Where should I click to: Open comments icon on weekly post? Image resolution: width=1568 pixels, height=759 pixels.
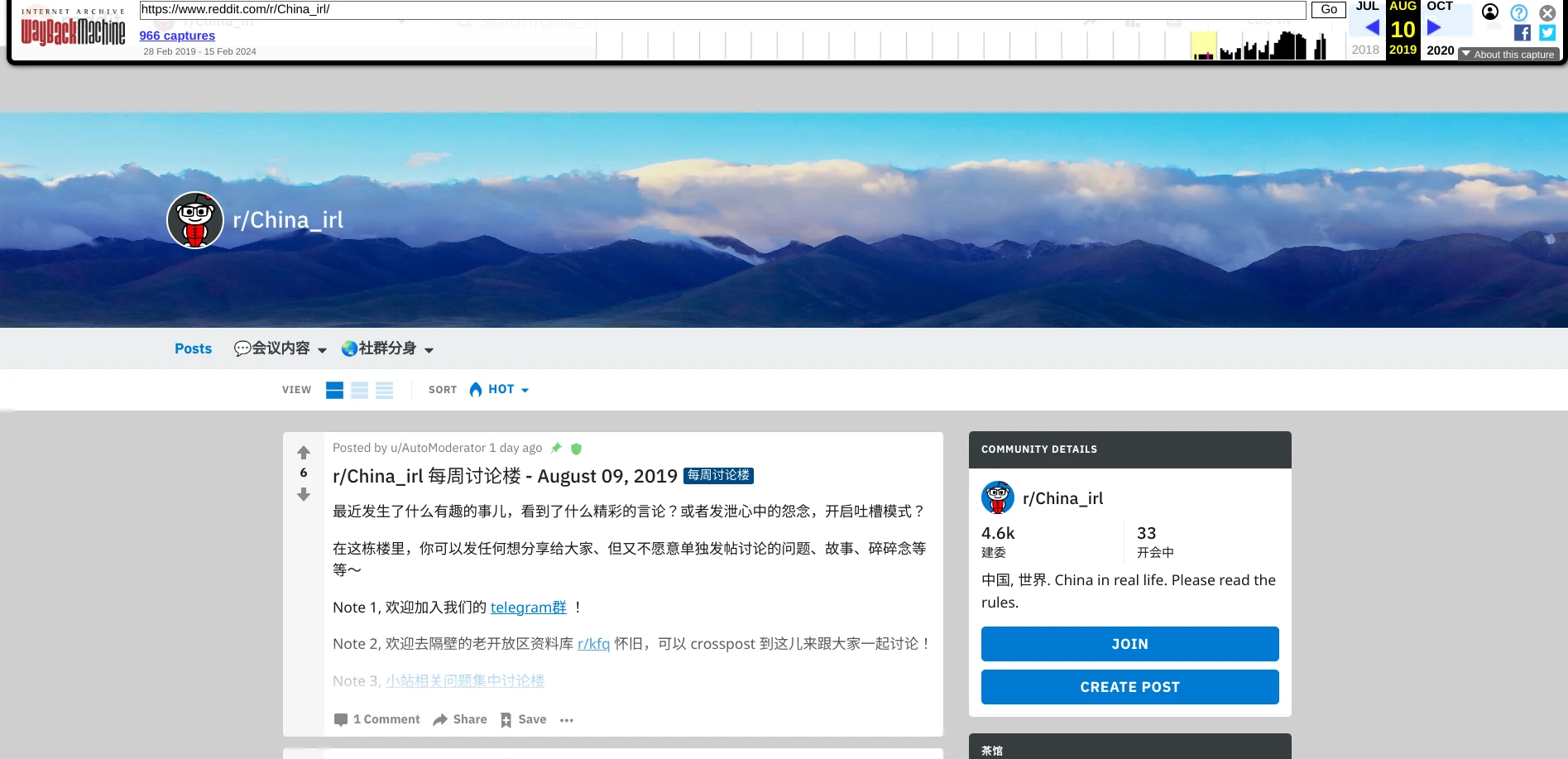pyautogui.click(x=340, y=720)
